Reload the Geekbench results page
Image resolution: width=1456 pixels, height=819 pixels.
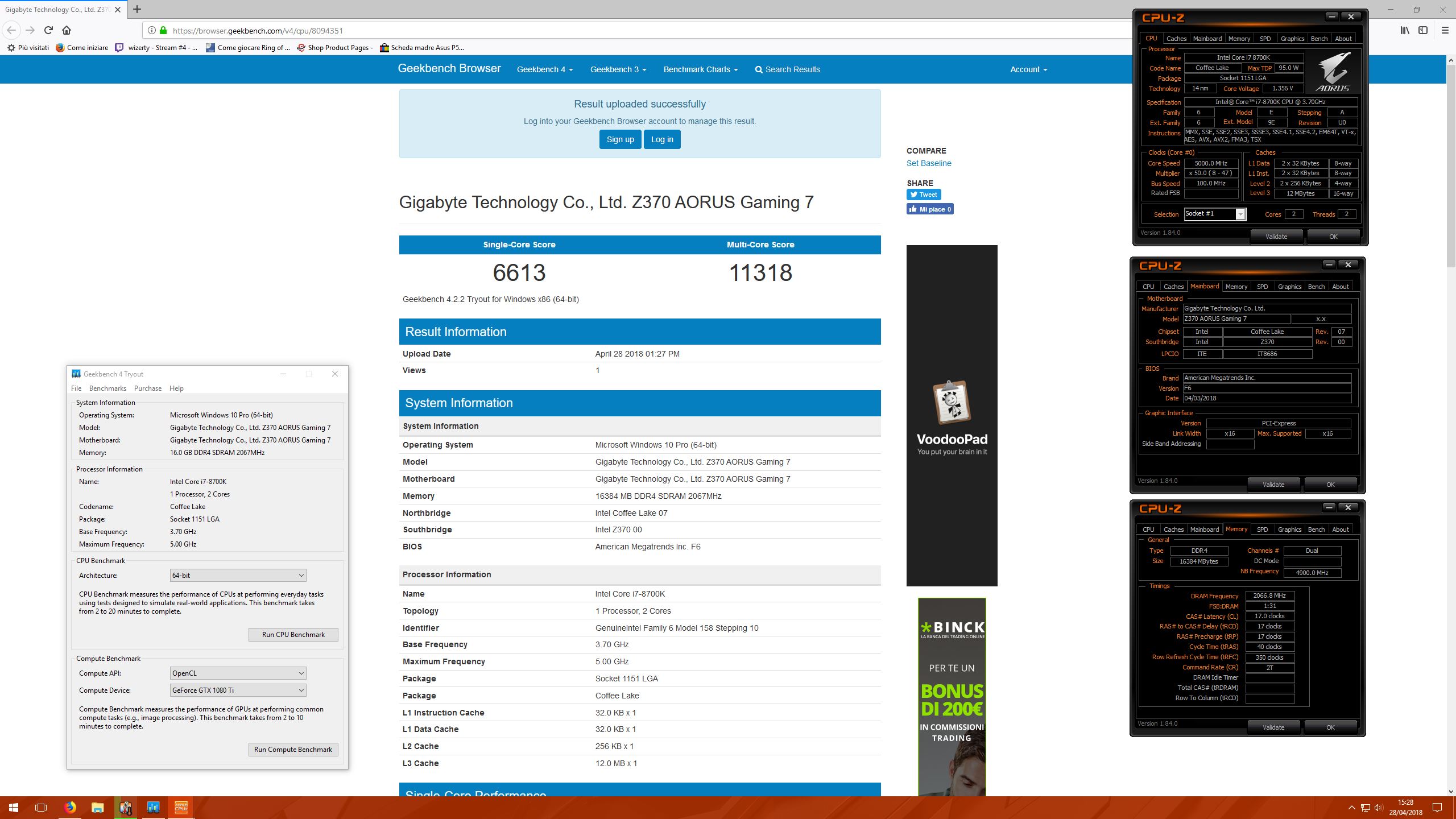point(48,30)
